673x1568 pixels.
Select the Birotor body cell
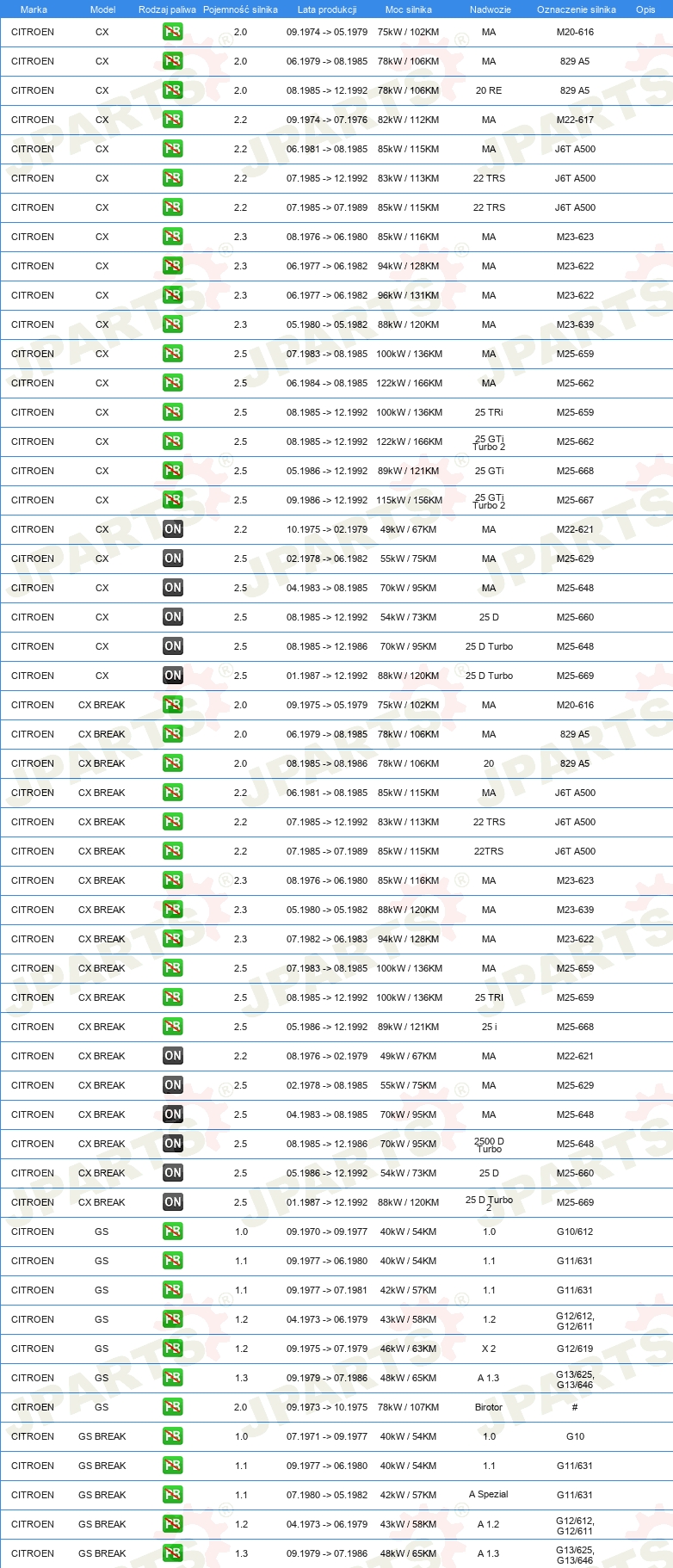click(x=489, y=1407)
